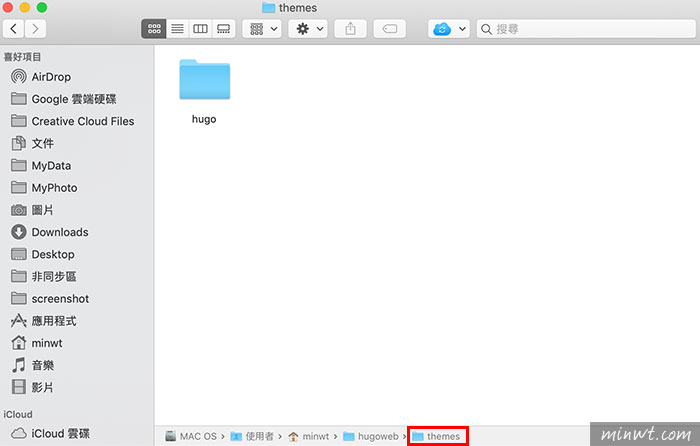Click in the 搜尋 search field
Image resolution: width=700 pixels, height=446 pixels.
click(x=586, y=29)
